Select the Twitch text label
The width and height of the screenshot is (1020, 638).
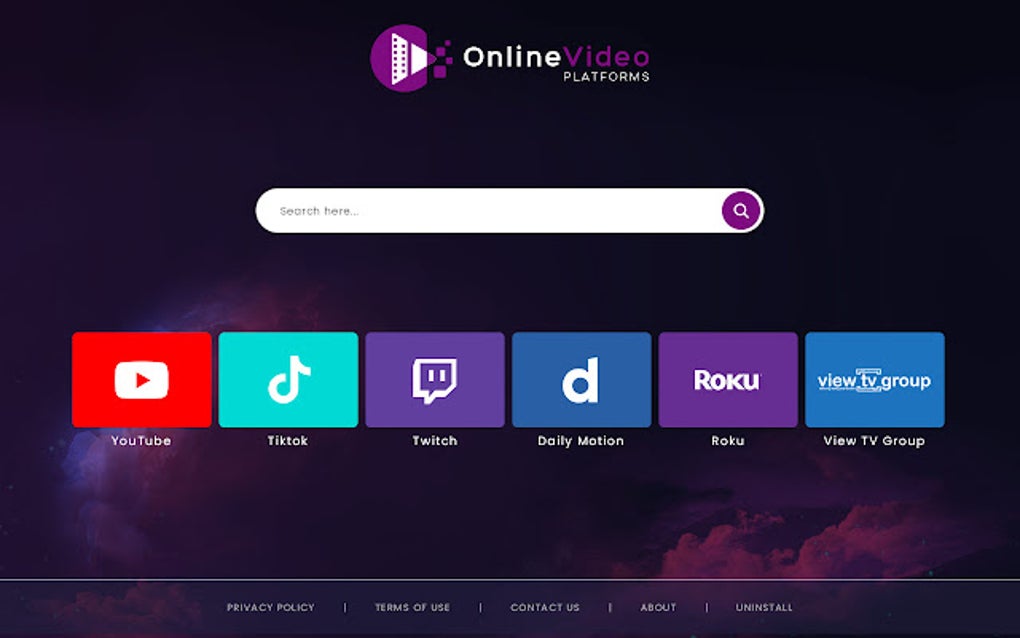pos(435,440)
